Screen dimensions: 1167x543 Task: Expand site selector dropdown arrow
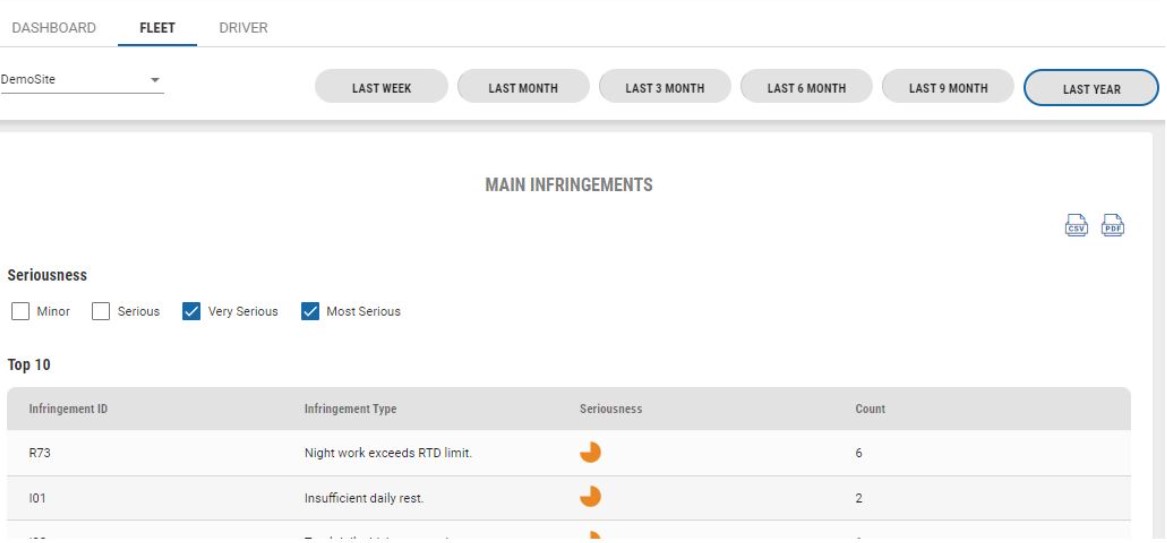click(x=155, y=80)
